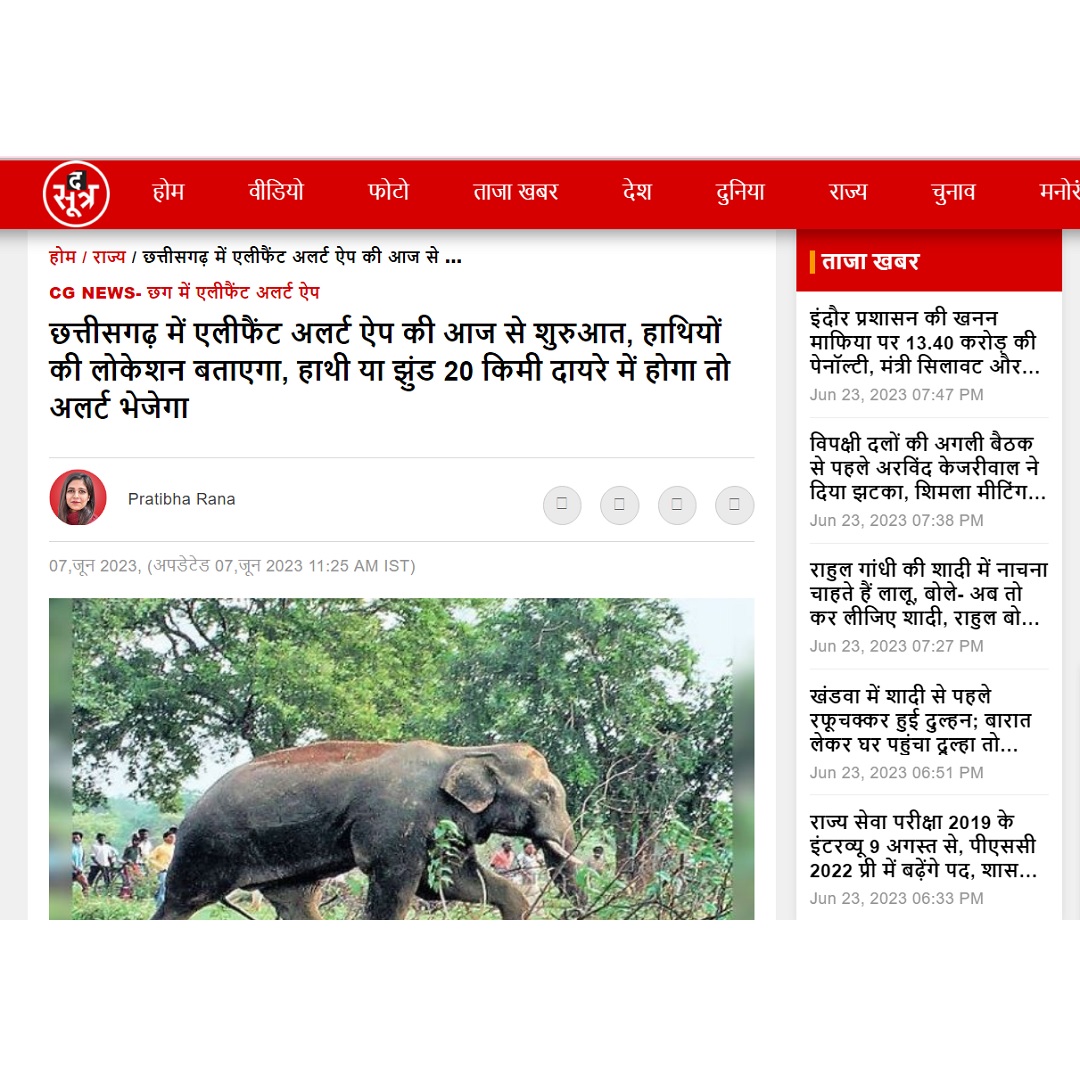Open the चुनाव menu item

point(953,191)
